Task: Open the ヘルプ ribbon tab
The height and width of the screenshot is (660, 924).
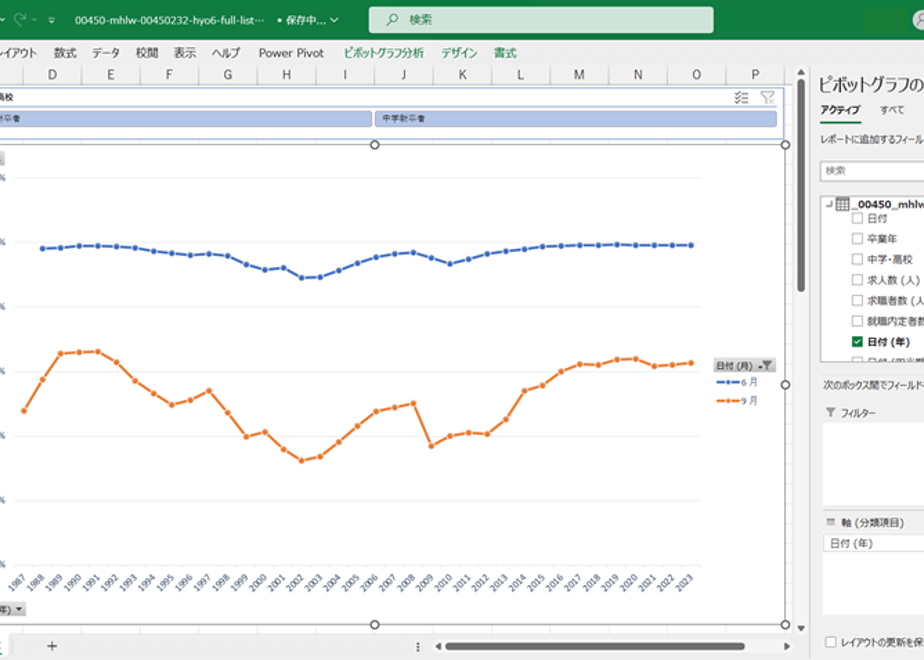Action: pyautogui.click(x=226, y=53)
